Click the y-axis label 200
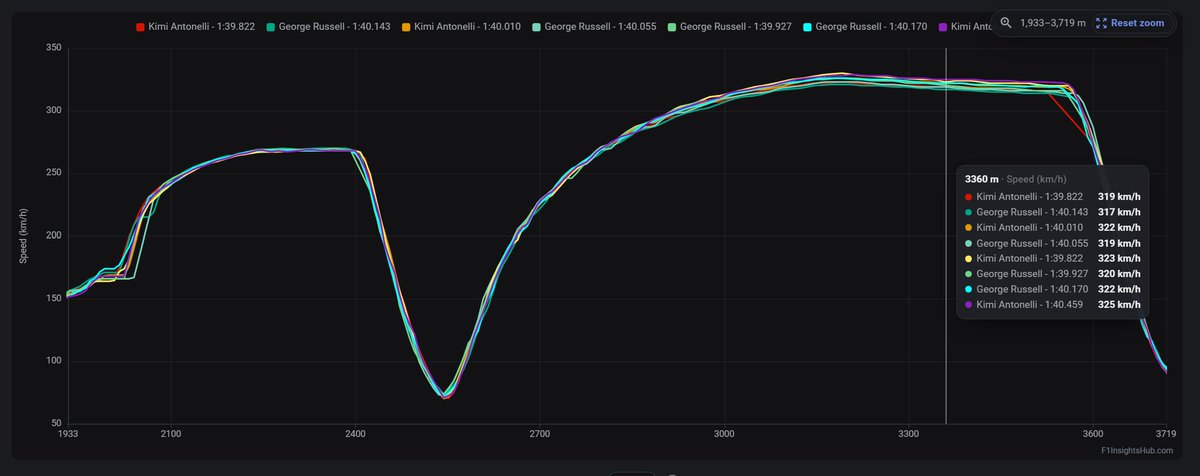Viewport: 1200px width, 476px height. 52,236
